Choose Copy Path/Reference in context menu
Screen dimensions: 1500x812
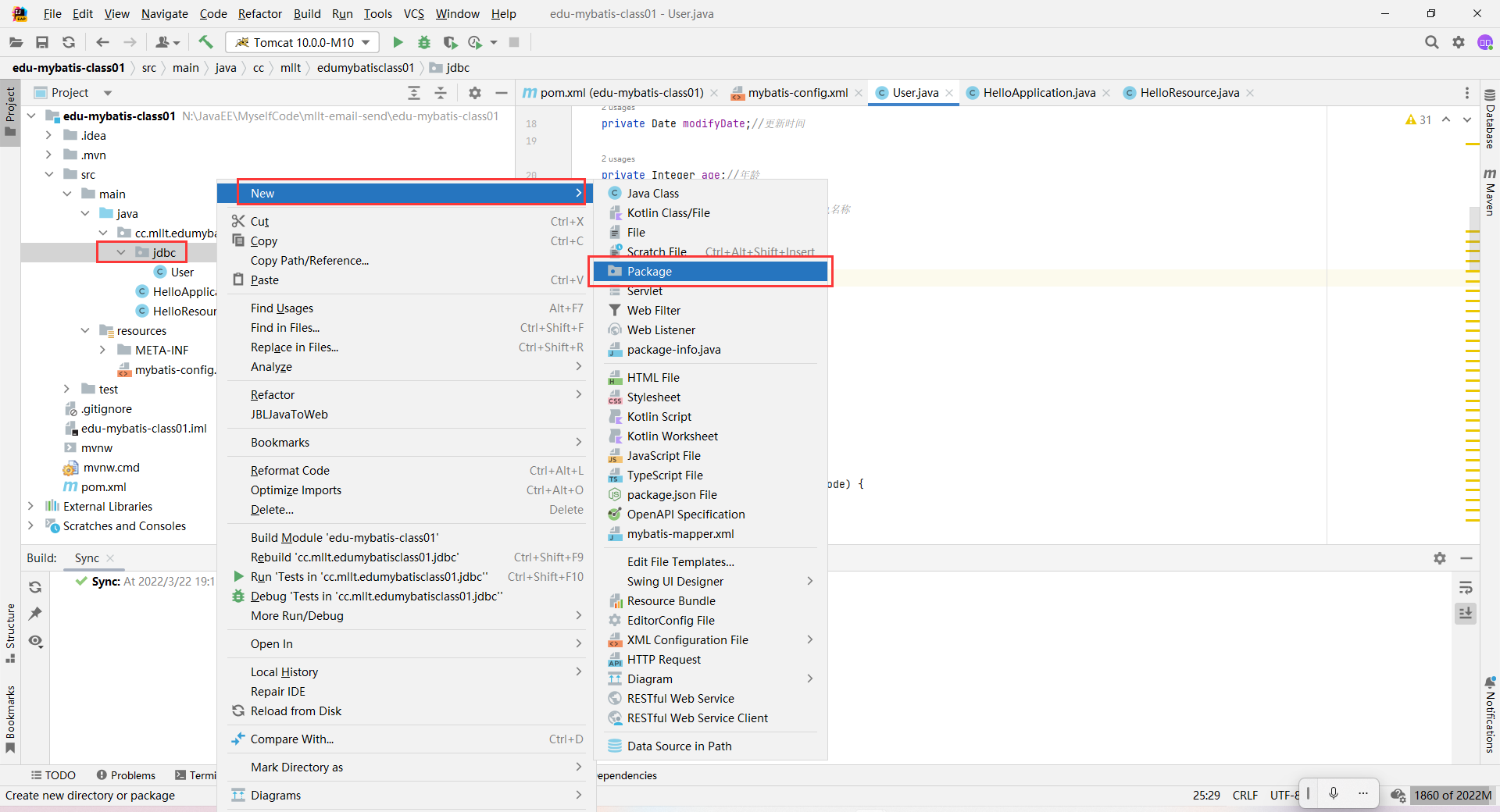click(407, 261)
